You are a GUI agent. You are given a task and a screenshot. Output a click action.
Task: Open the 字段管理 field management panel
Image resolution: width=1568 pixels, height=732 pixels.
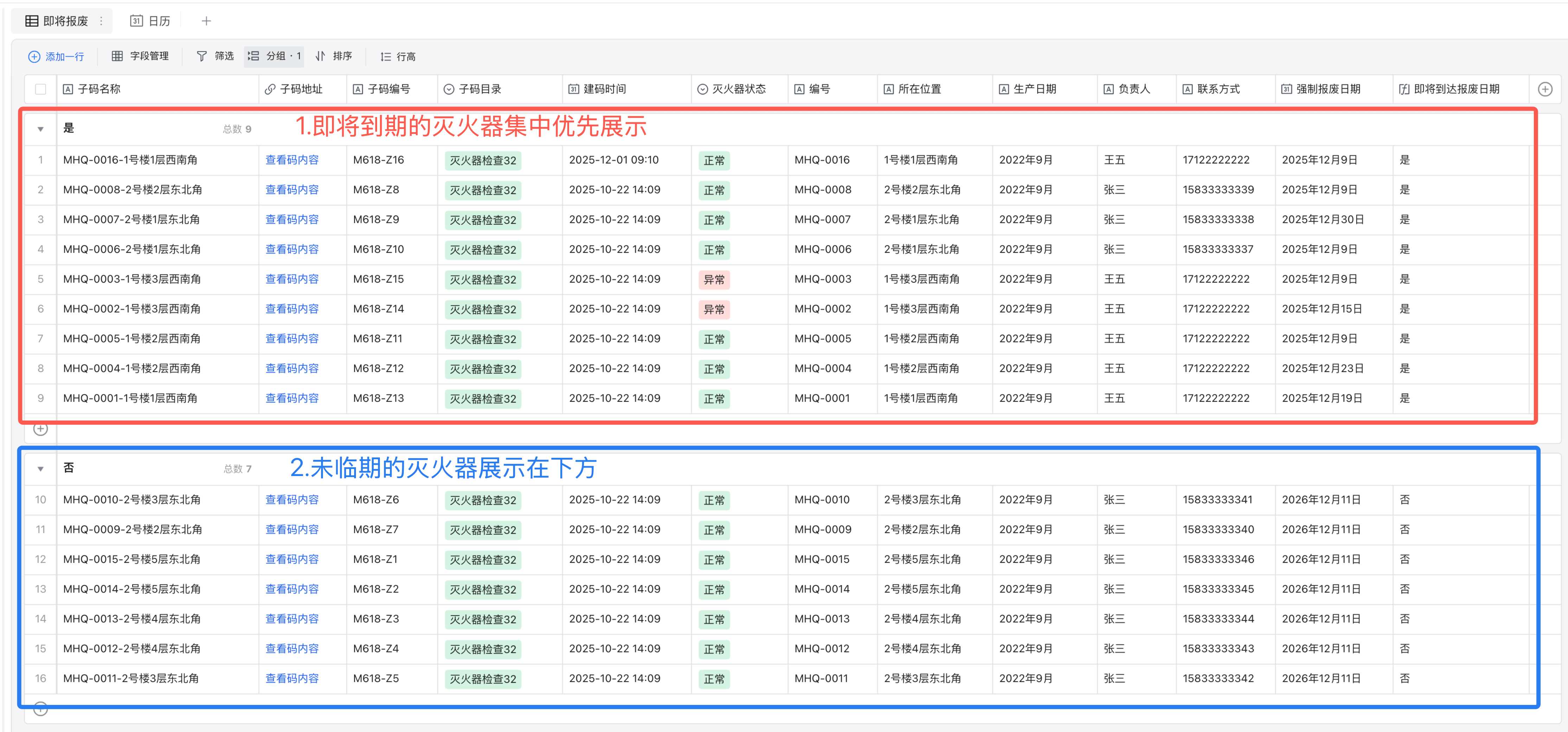click(117, 56)
